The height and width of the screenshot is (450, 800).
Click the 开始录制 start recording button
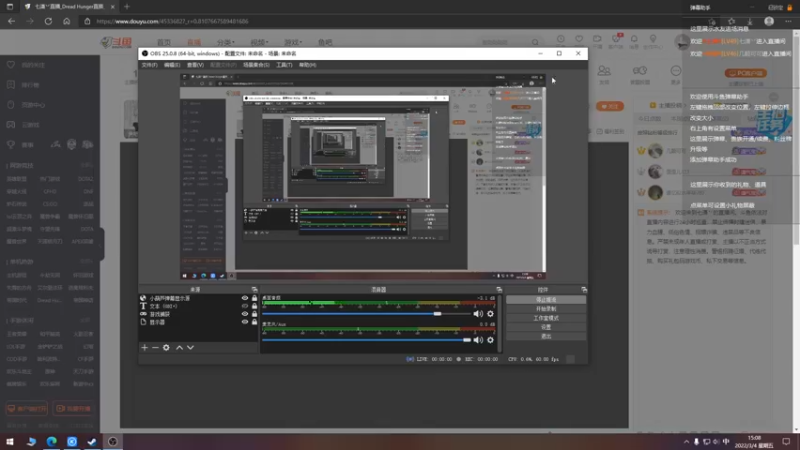[546, 309]
